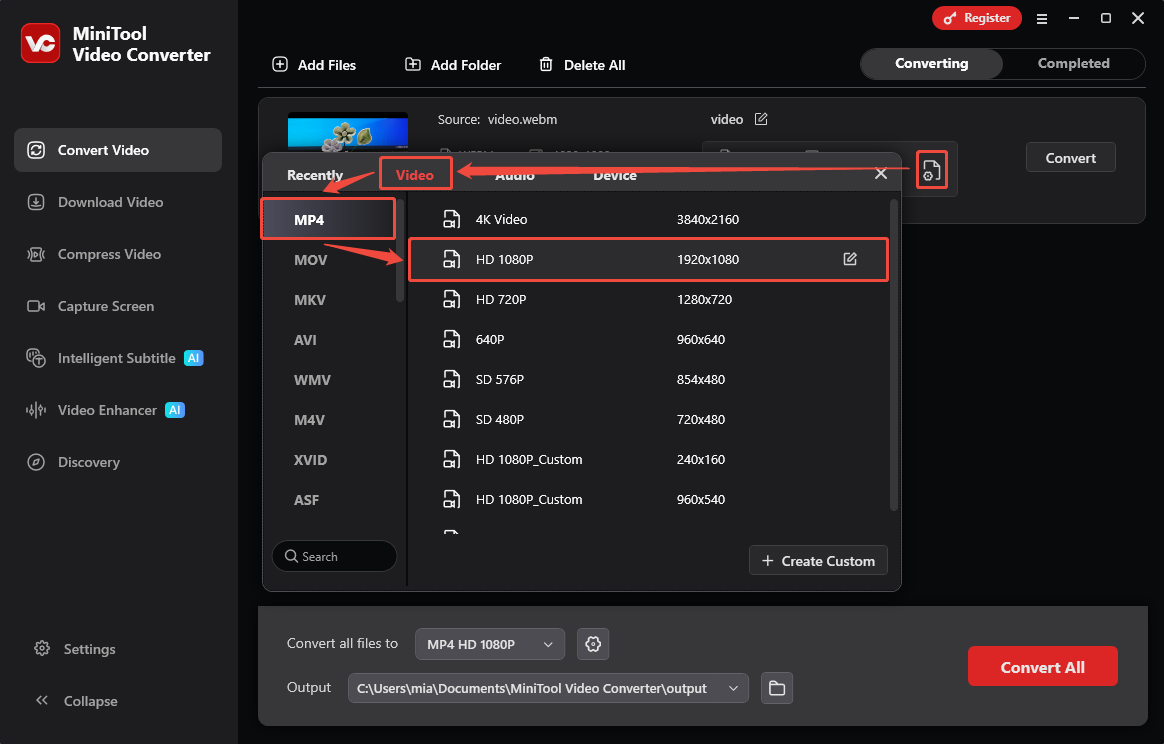
Task: Click the Add Files button
Action: (314, 65)
